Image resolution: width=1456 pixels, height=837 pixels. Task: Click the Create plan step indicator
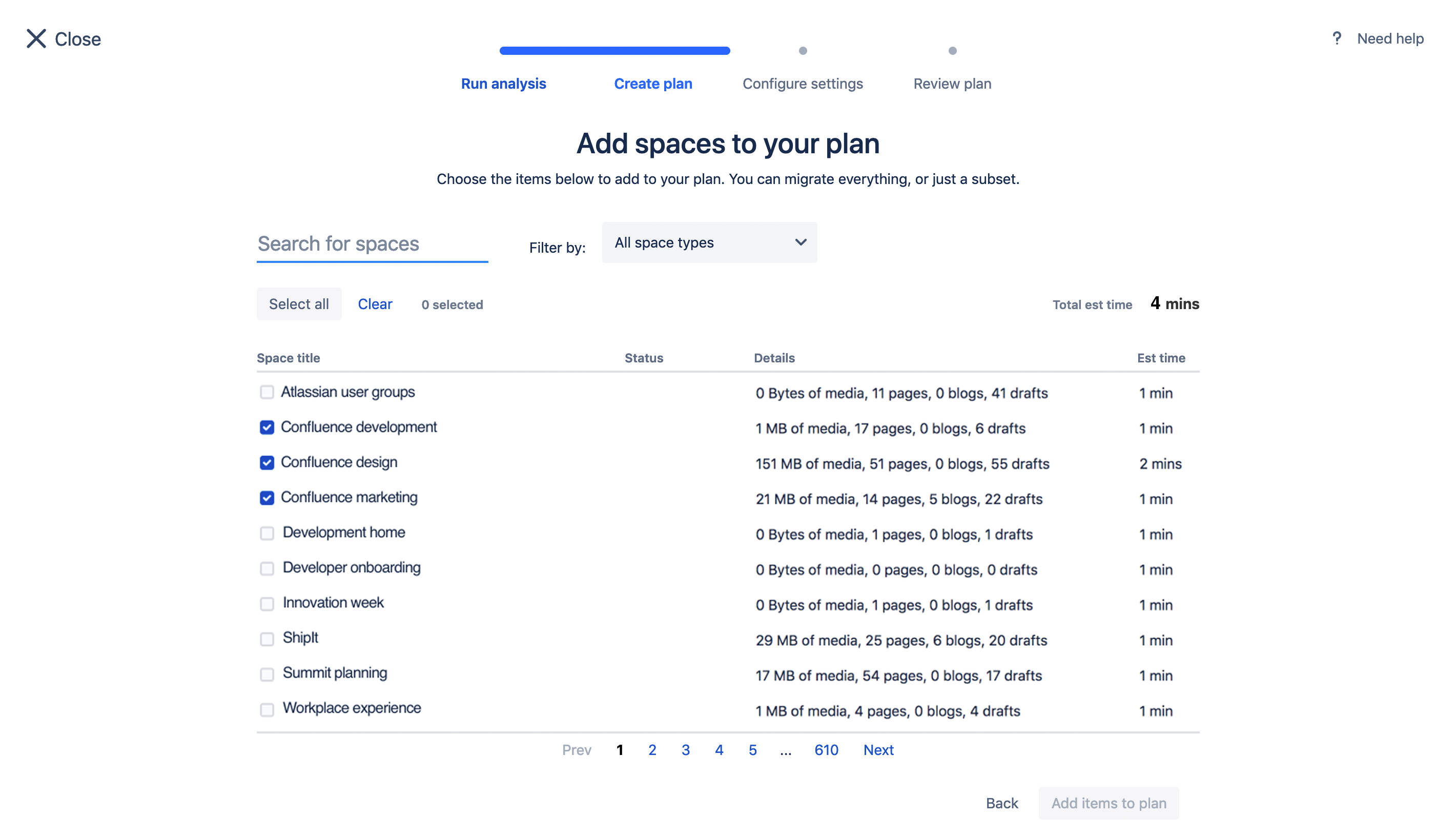[x=654, y=84]
